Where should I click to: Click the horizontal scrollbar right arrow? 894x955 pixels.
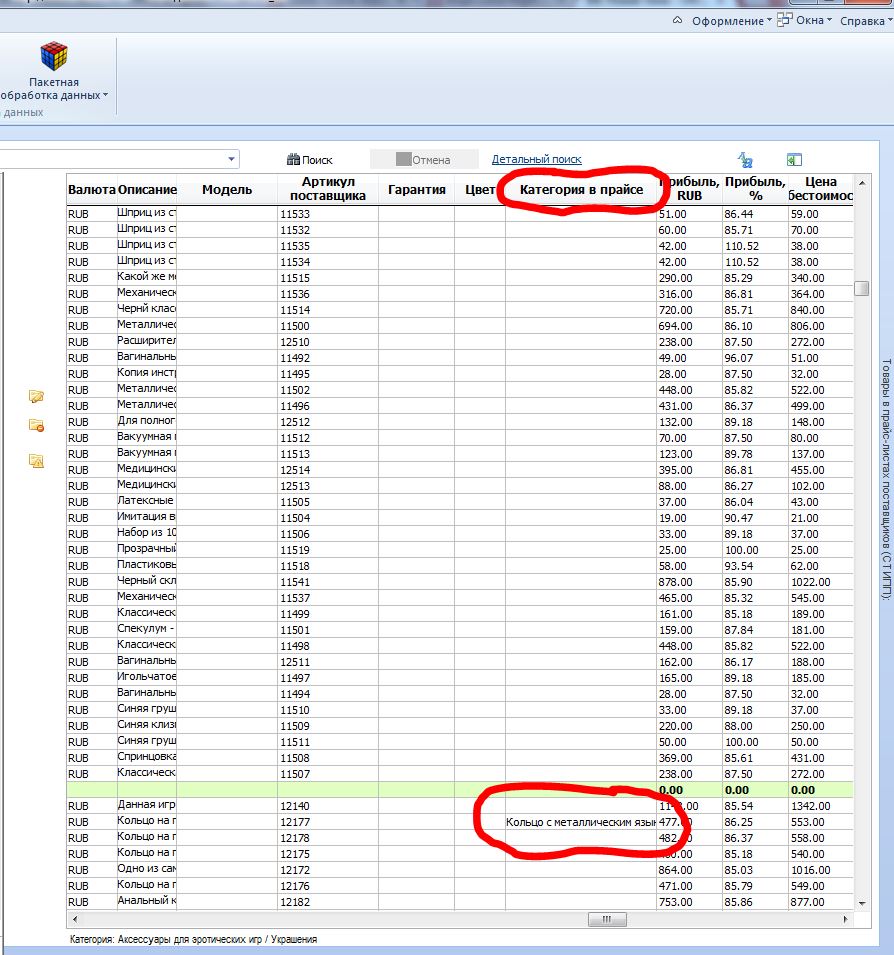pos(845,919)
